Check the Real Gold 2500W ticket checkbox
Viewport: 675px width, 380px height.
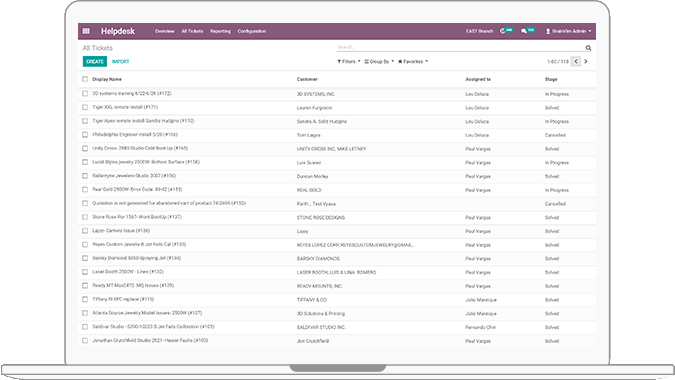[x=85, y=190]
